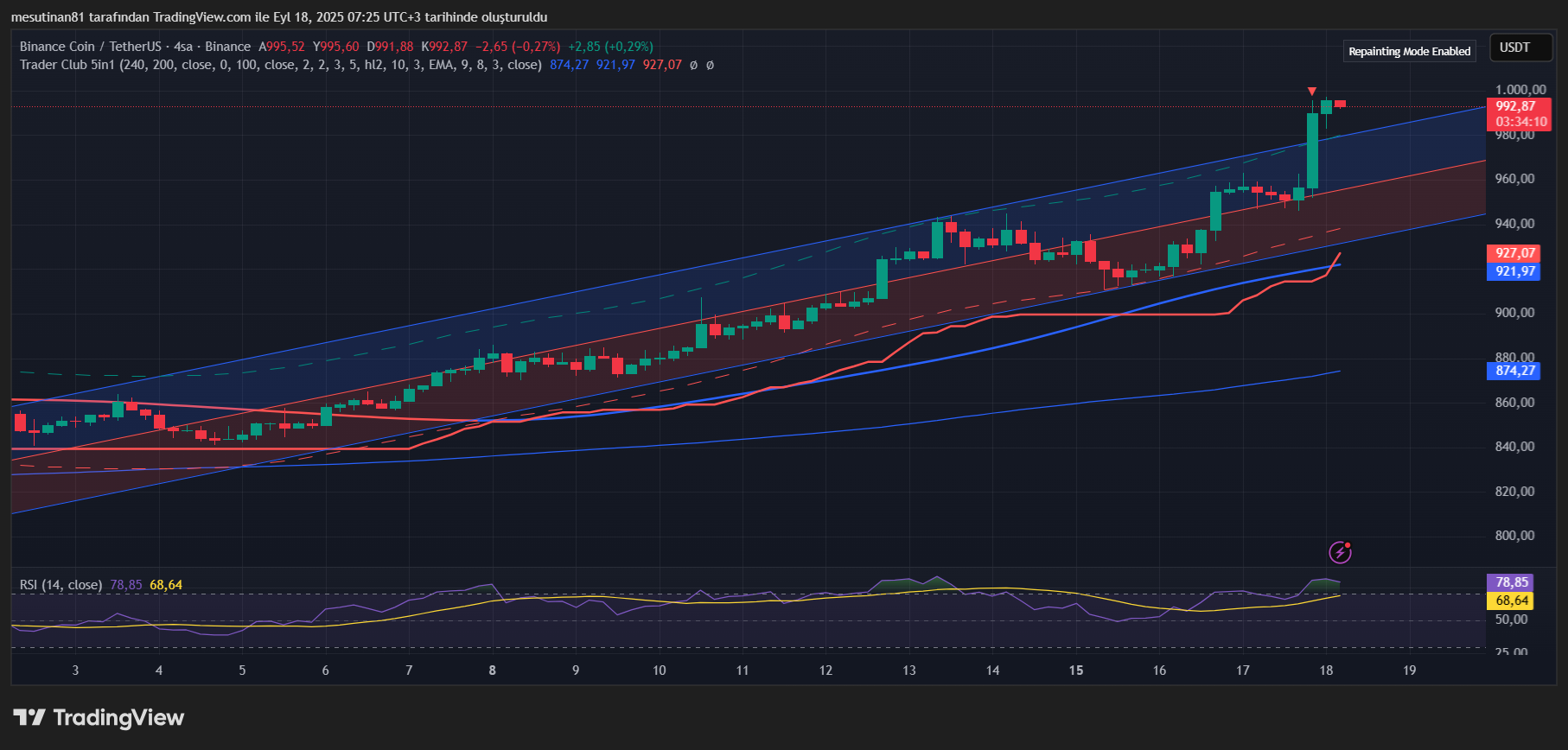1568x750 pixels.
Task: Click the red 927,07 value in indicator legend
Action: click(662, 65)
